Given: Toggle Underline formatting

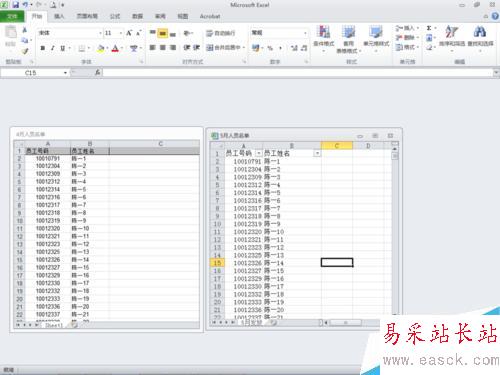Looking at the screenshot, I should pos(62,49).
